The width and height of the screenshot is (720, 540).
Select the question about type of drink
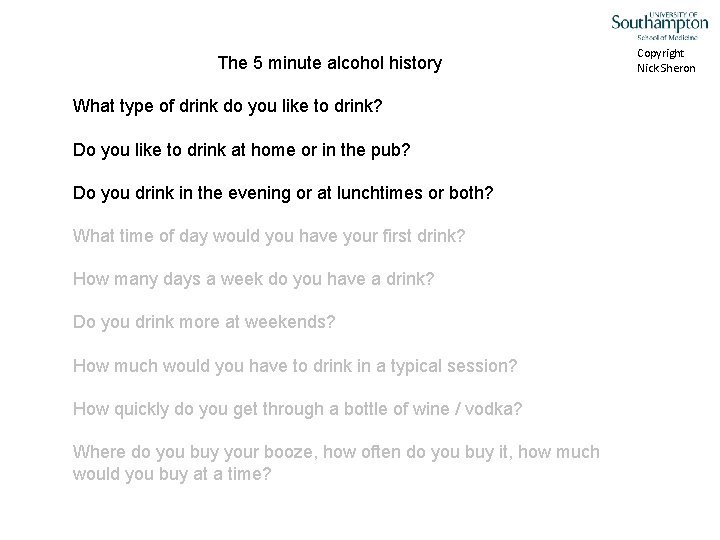[x=229, y=105]
